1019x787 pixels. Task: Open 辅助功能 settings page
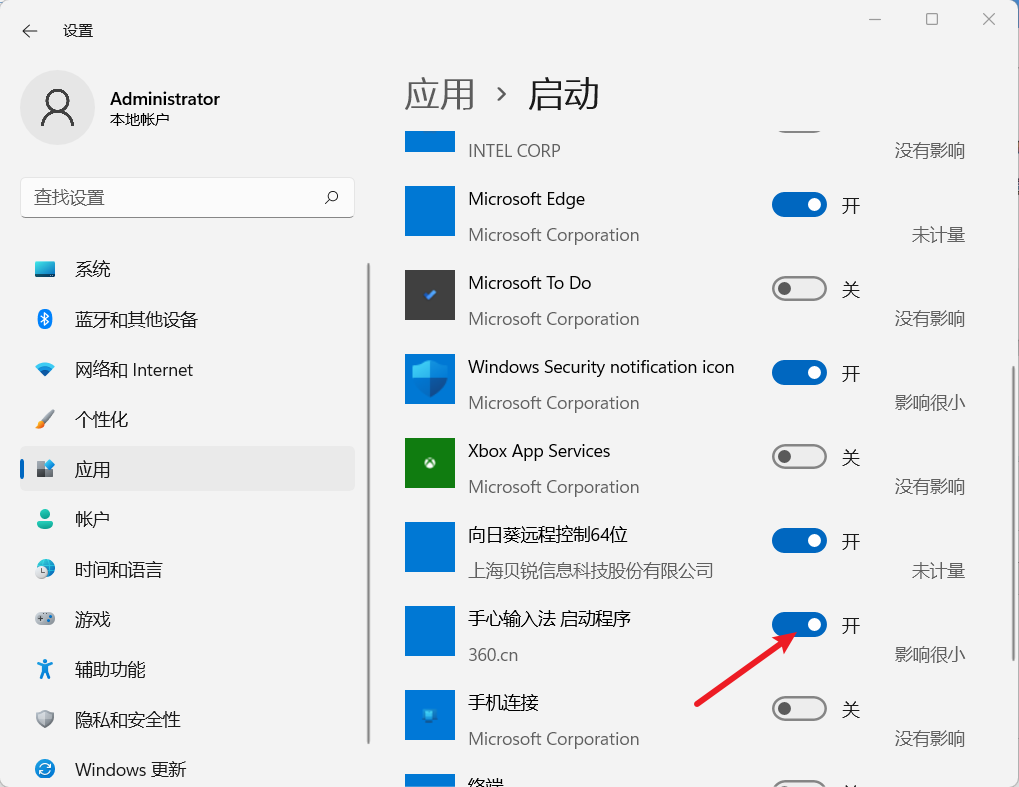click(x=187, y=669)
